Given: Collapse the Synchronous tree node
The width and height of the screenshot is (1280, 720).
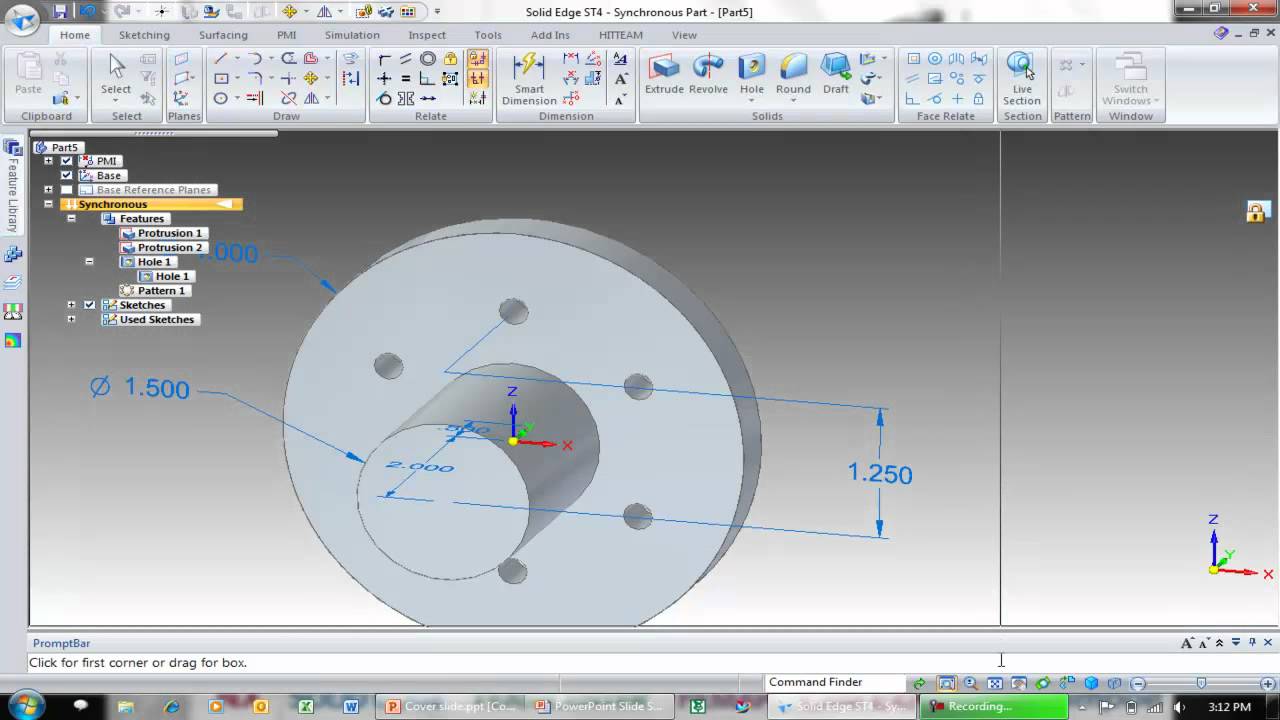Looking at the screenshot, I should tap(48, 204).
